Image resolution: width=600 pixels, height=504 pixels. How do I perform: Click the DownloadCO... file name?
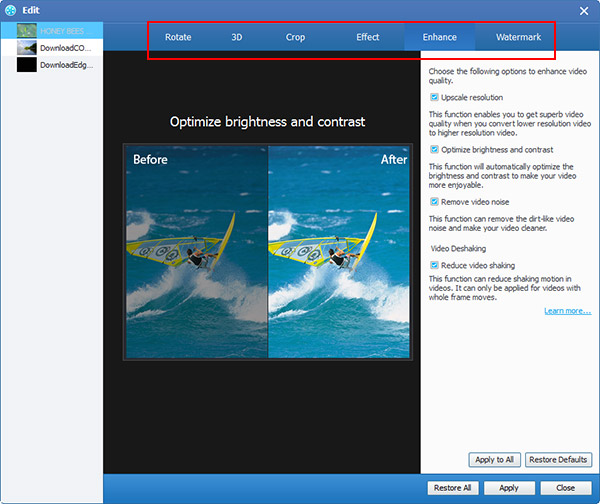pos(65,48)
